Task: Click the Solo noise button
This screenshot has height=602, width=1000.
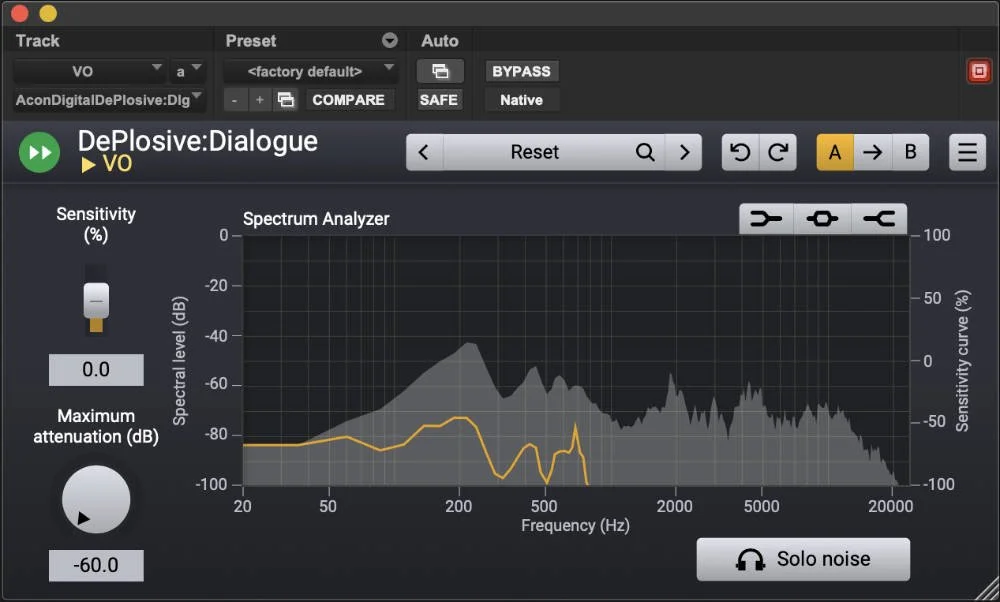Action: (x=803, y=559)
